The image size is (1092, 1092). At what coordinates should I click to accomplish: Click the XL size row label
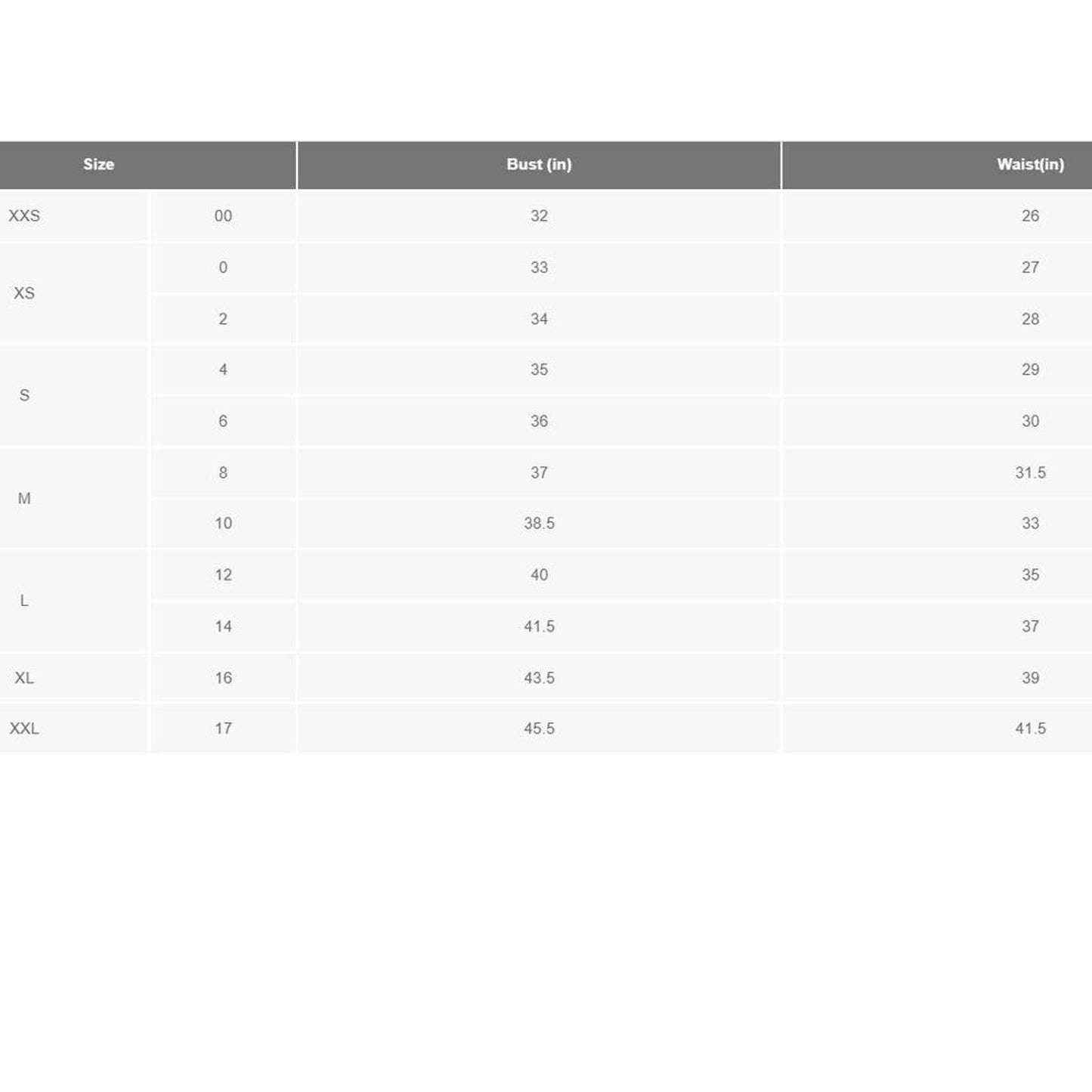(x=24, y=678)
